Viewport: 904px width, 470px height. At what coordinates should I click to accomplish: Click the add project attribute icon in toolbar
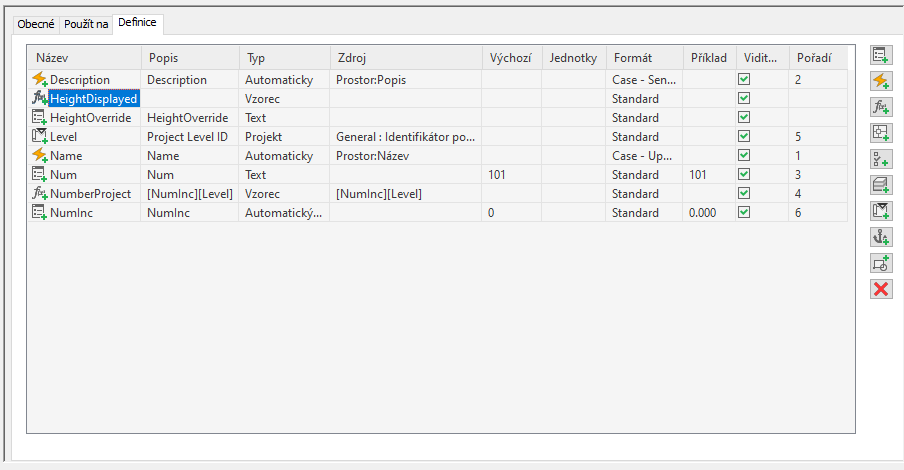881,211
